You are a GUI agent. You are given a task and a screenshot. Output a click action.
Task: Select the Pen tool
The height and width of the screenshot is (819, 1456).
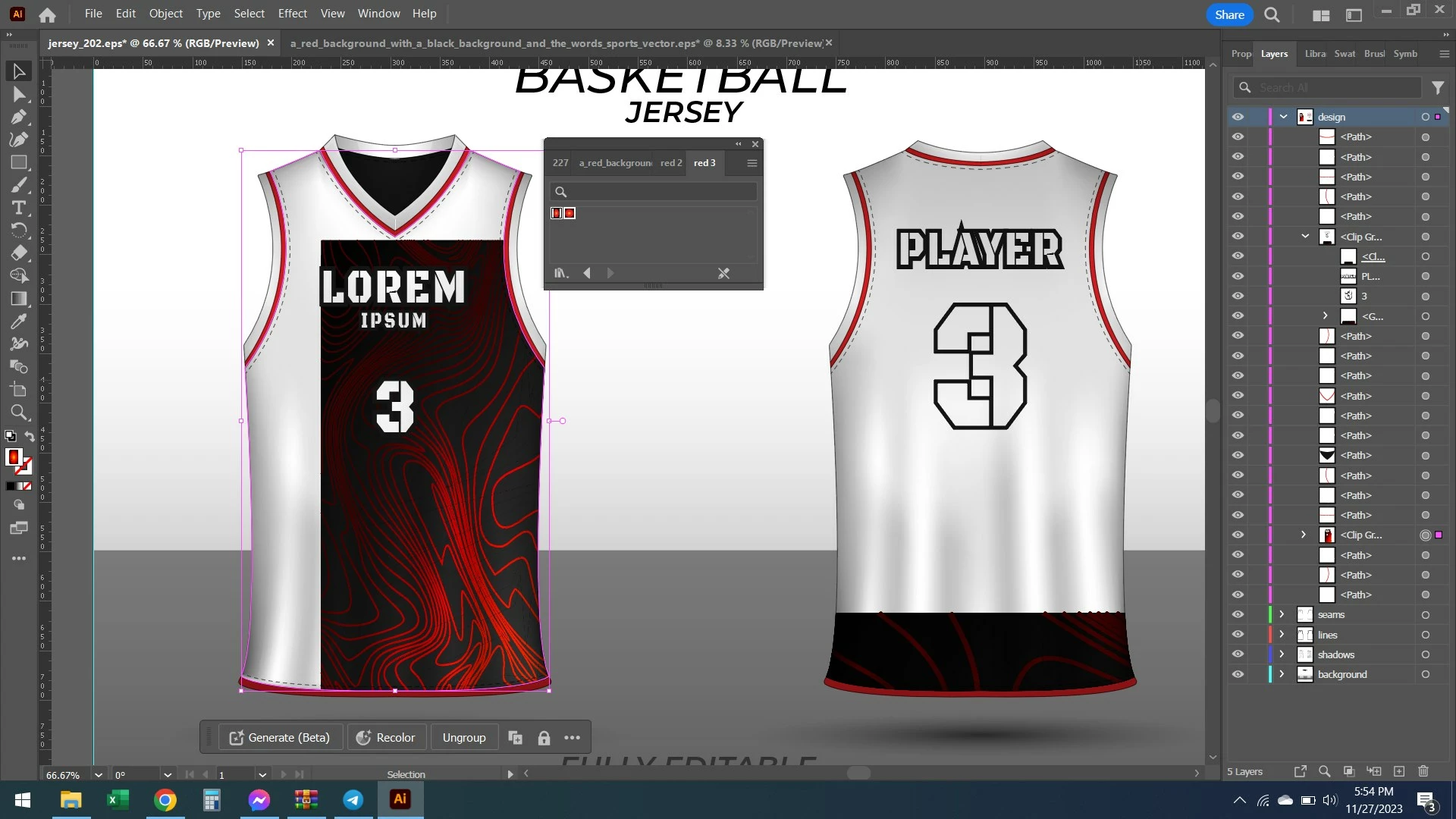[19, 117]
